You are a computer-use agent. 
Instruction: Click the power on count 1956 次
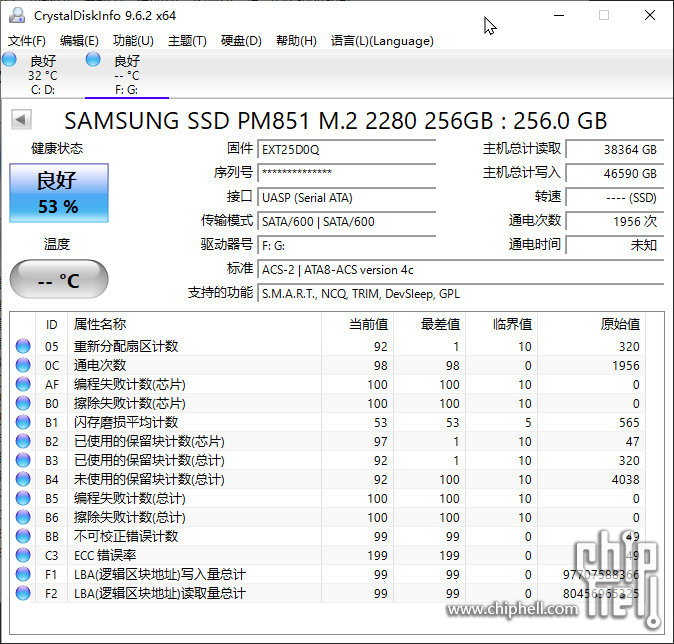coord(615,221)
